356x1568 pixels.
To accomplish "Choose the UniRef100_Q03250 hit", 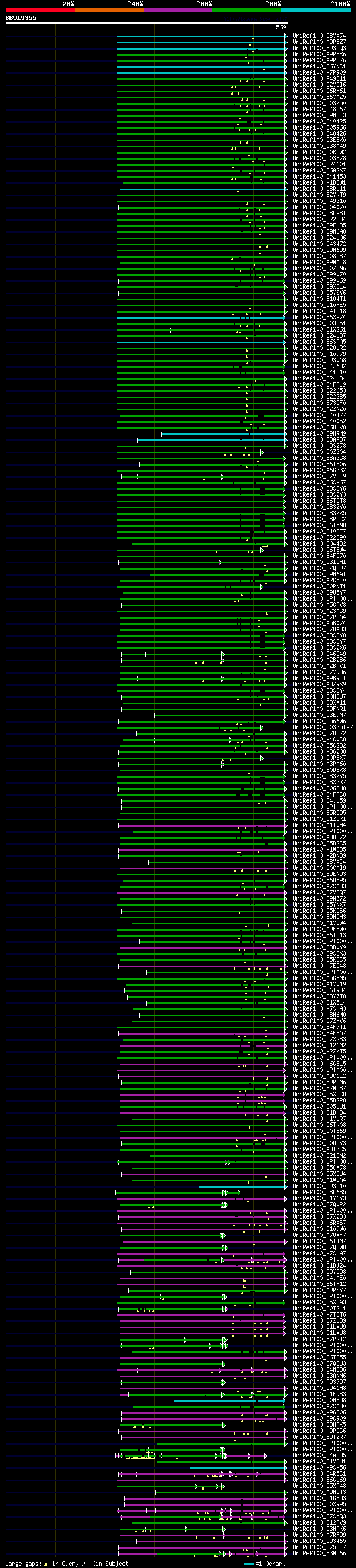I will (x=319, y=103).
